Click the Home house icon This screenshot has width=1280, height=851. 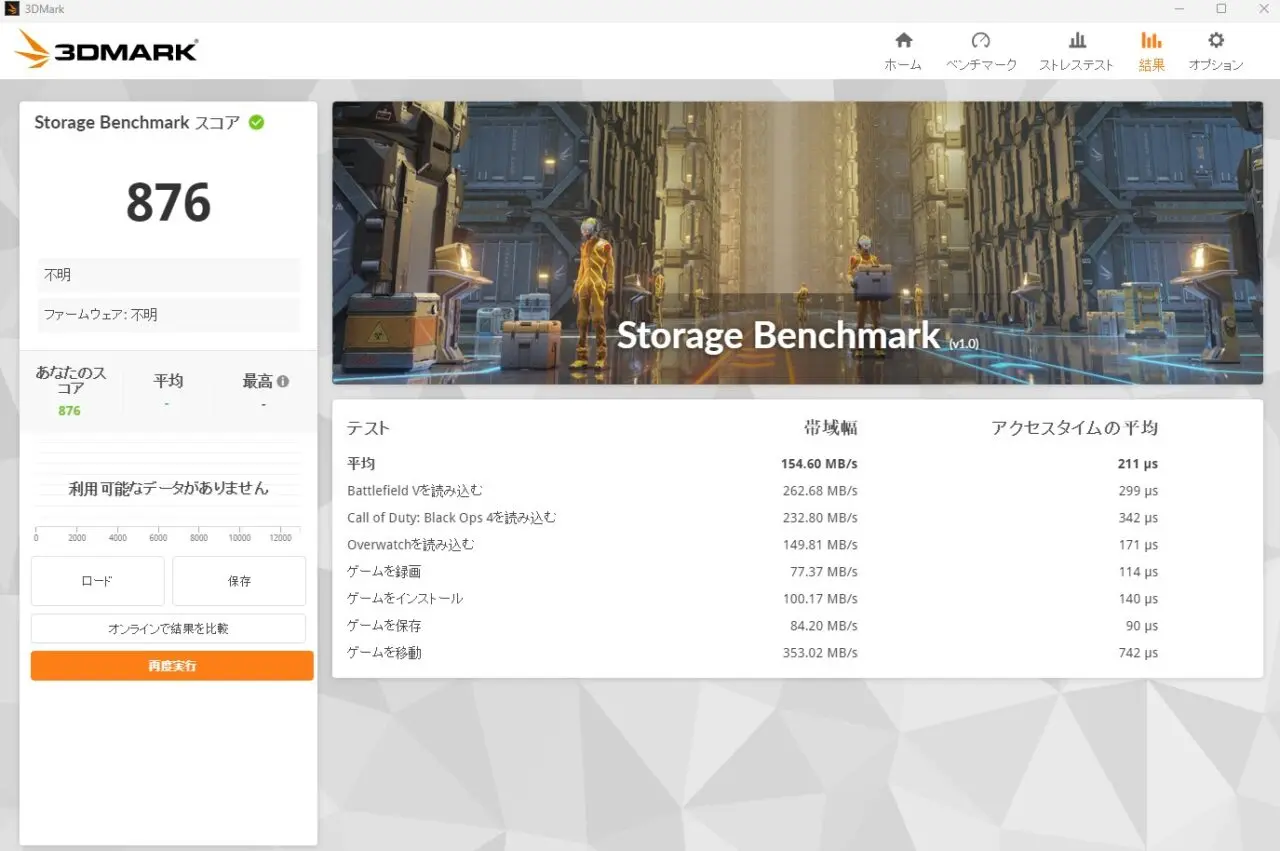coord(903,41)
